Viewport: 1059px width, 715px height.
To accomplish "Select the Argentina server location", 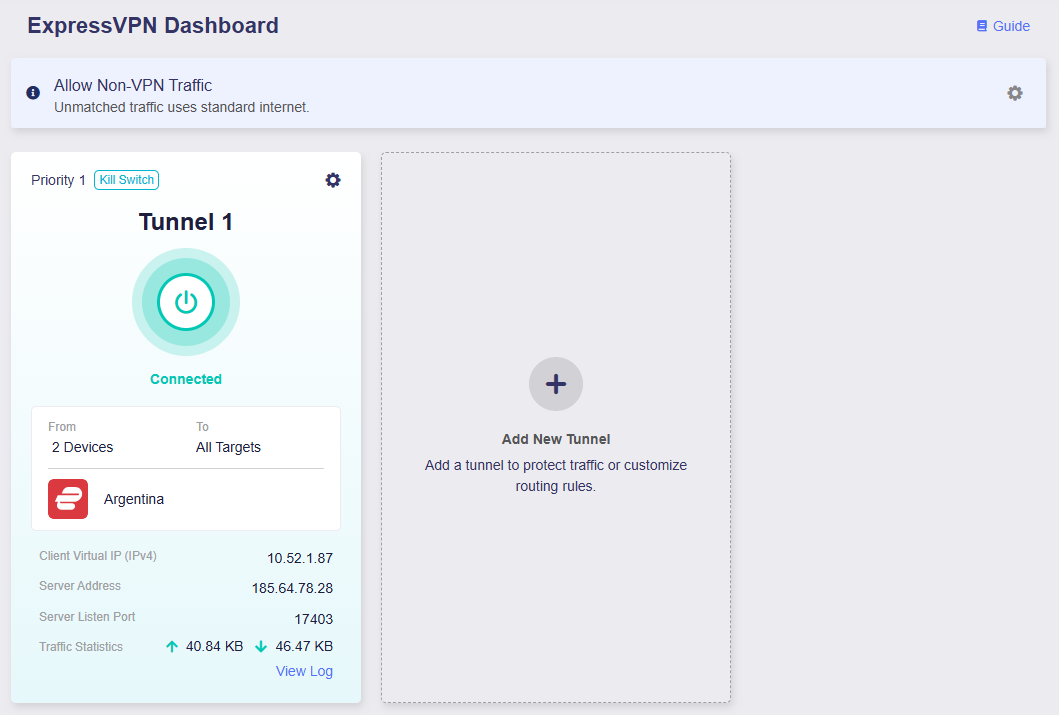I will pyautogui.click(x=134, y=499).
